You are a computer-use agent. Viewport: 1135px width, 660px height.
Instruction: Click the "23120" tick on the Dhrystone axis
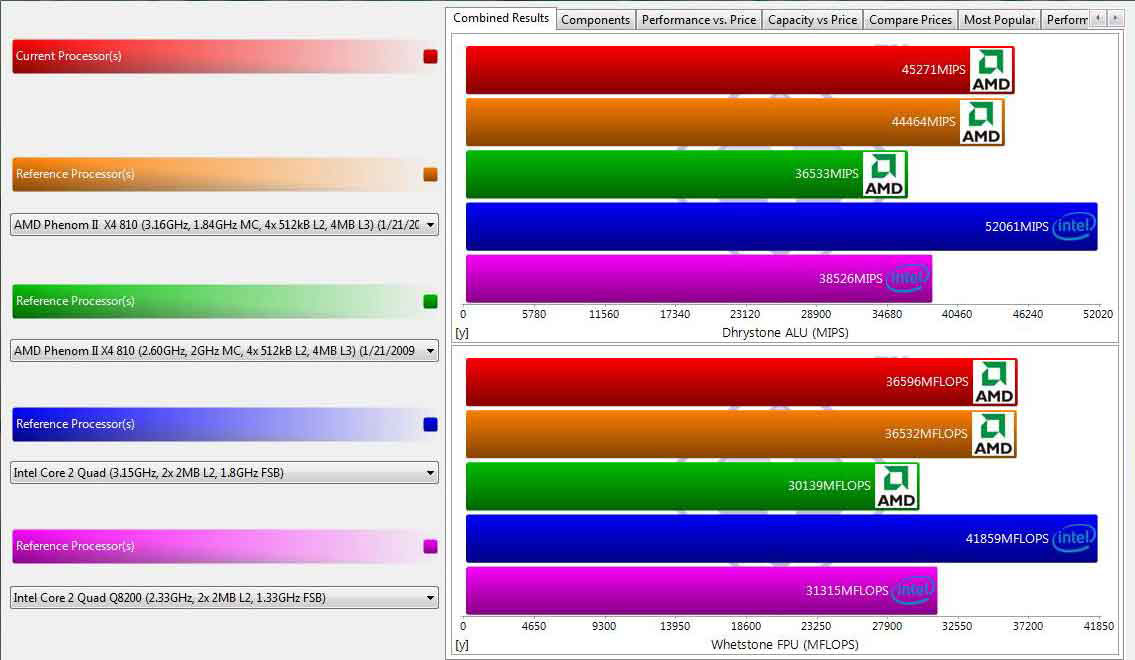745,314
